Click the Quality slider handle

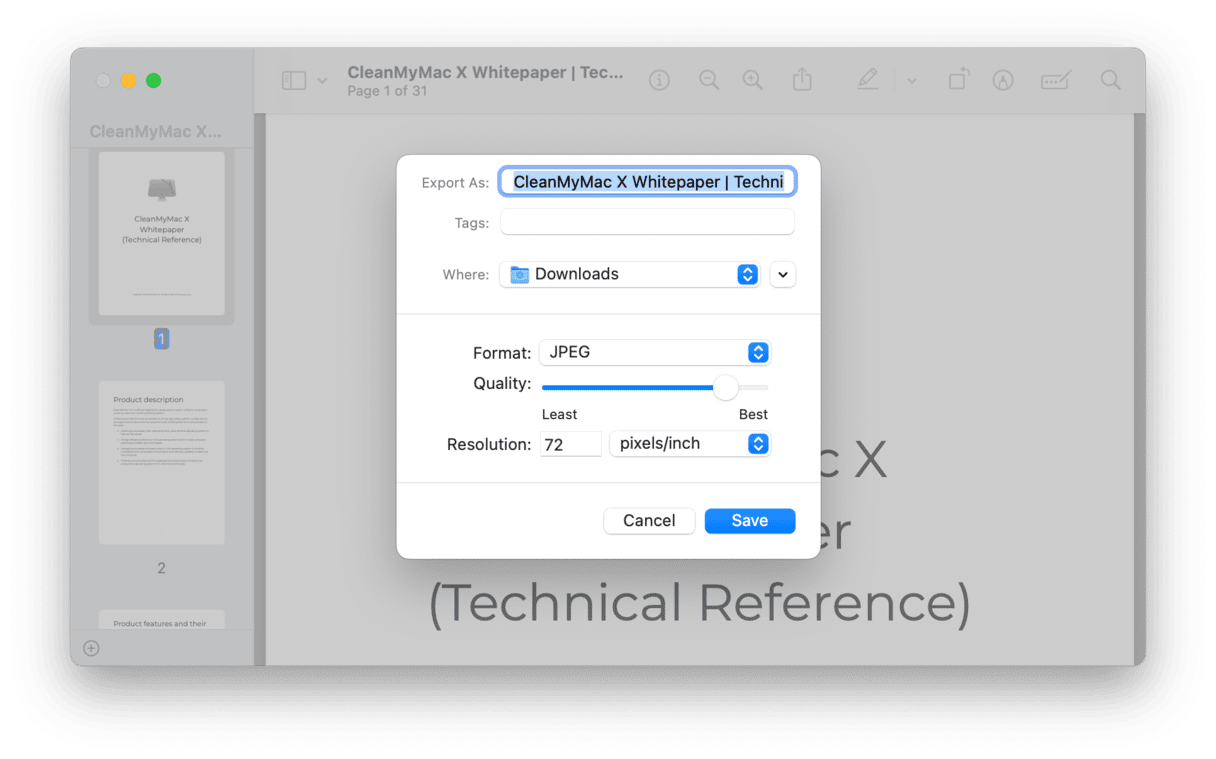click(x=726, y=387)
